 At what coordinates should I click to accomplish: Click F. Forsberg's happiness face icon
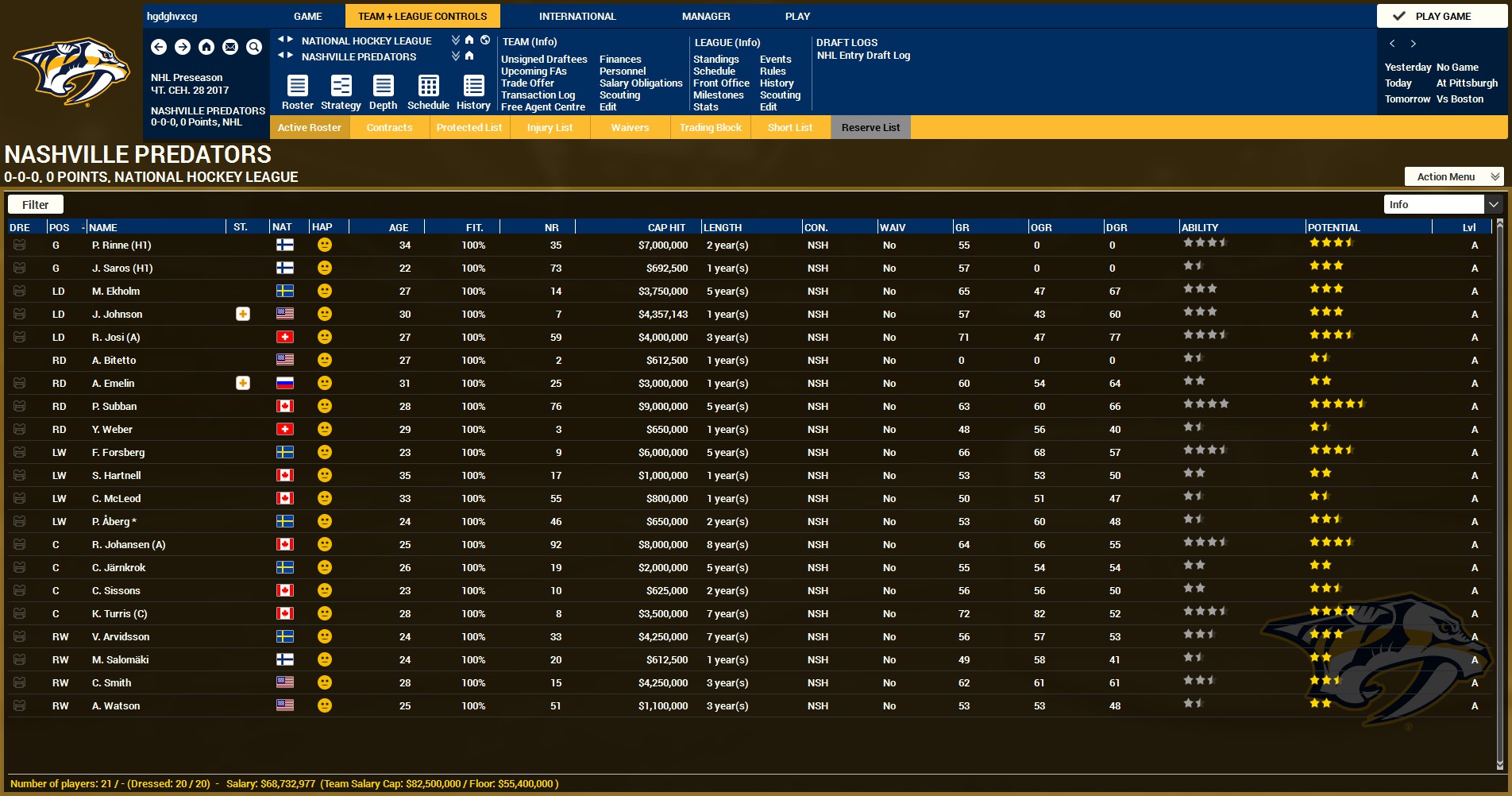point(325,452)
